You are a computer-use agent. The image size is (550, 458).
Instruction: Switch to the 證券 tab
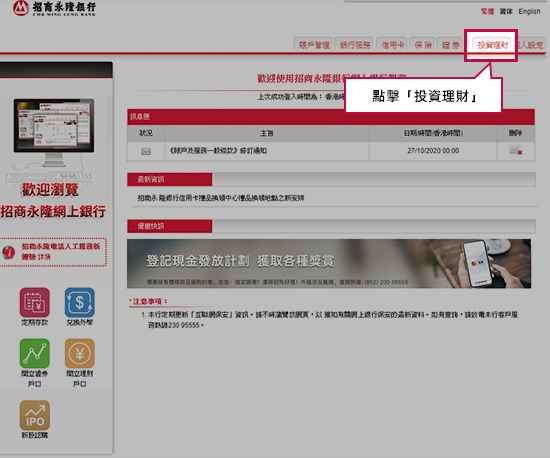tap(451, 45)
